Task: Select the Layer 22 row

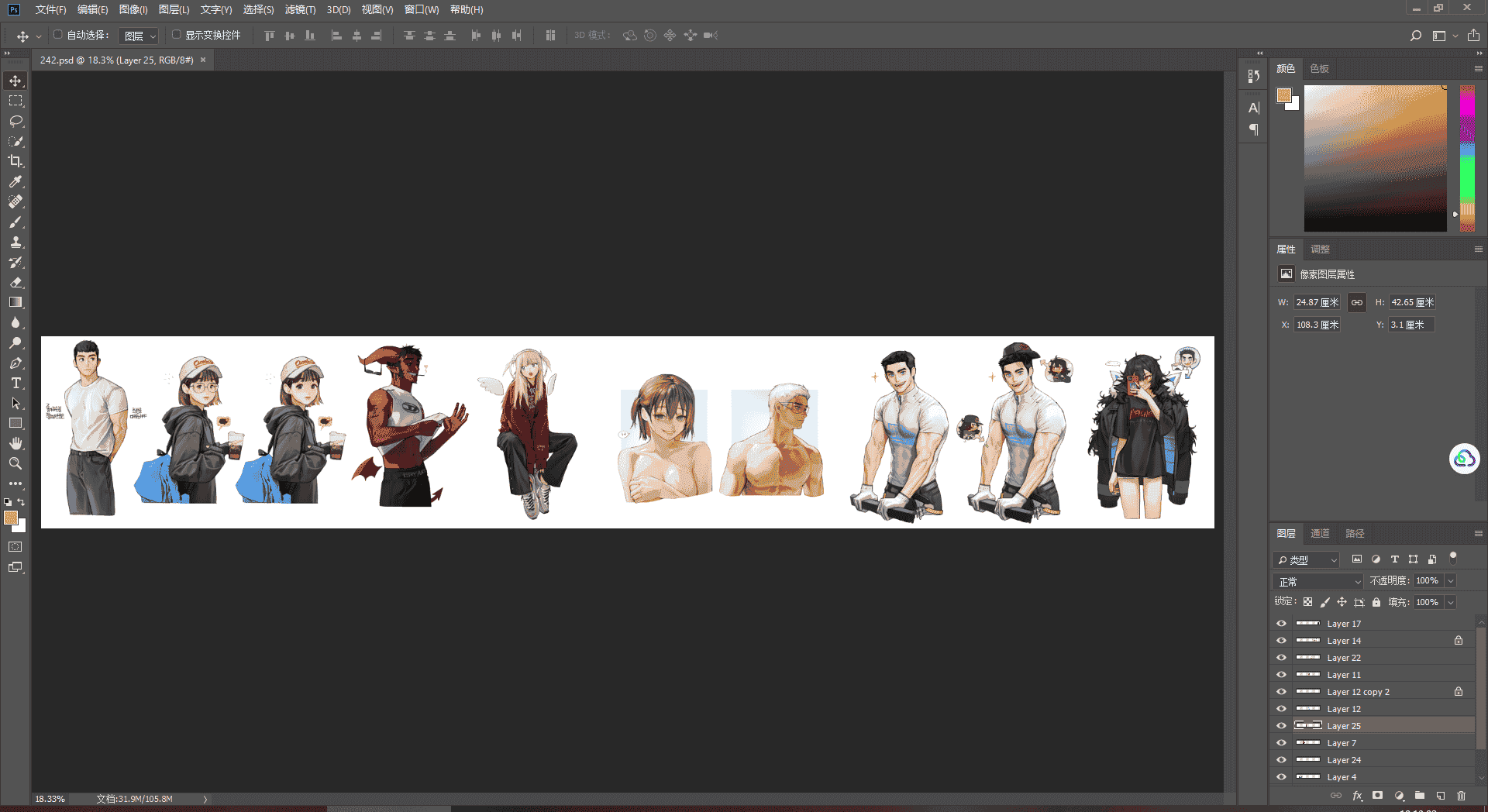Action: pos(1372,658)
